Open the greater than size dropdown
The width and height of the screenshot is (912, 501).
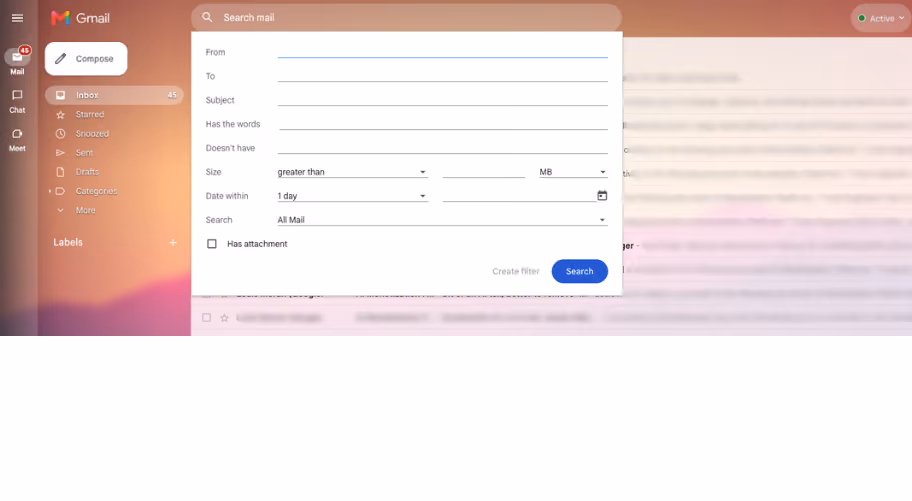coord(352,172)
